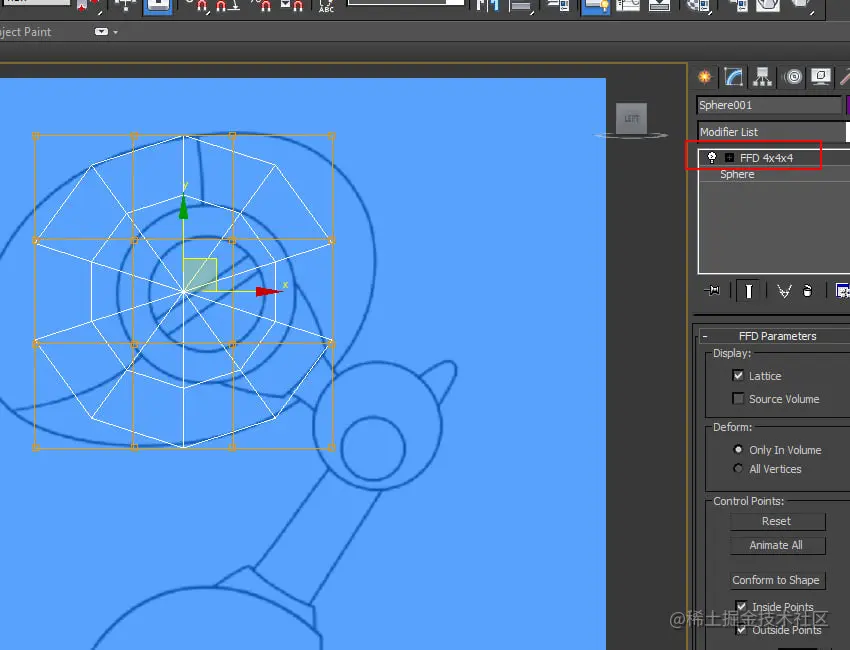Click Make Unique icon below stack
Image resolution: width=850 pixels, height=650 pixels.
point(784,291)
